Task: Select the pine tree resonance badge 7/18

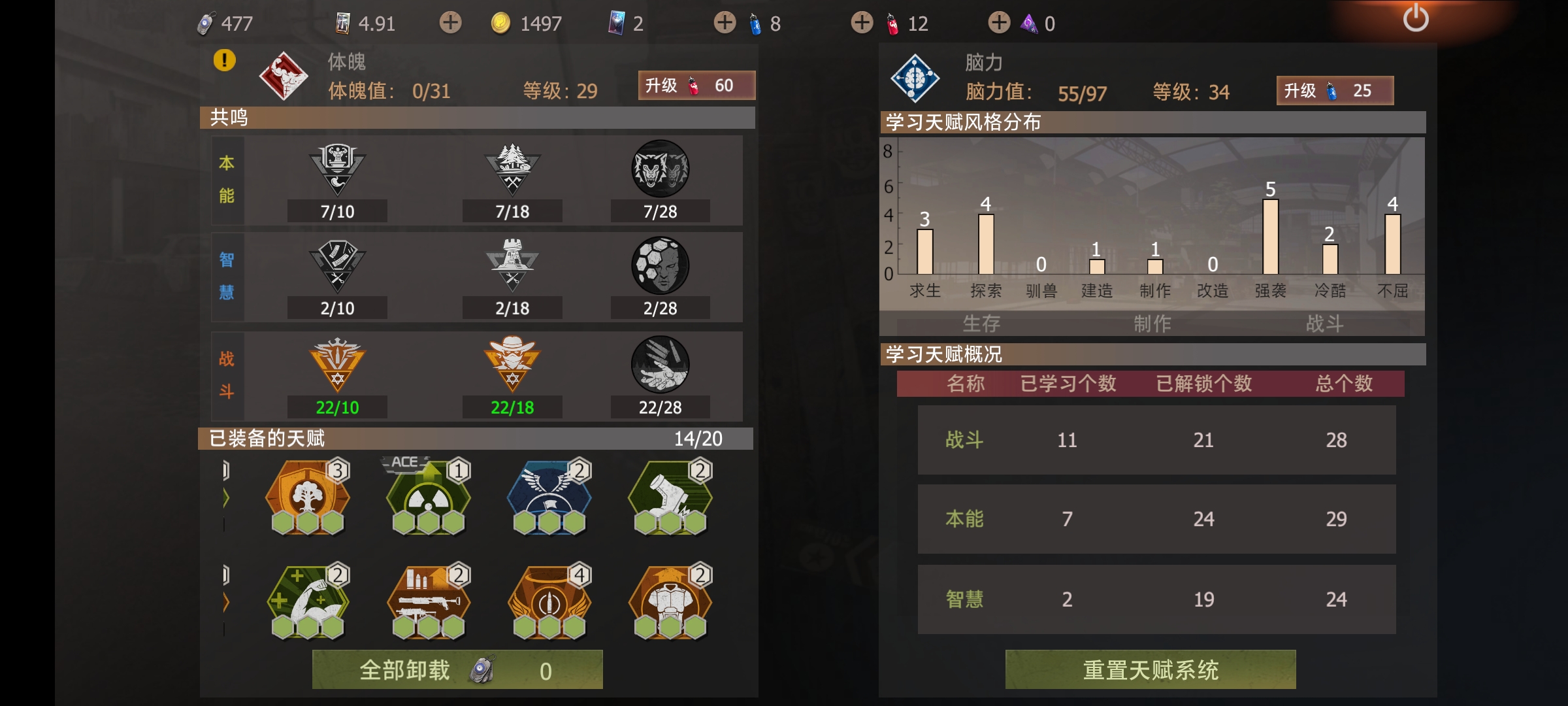Action: (x=512, y=169)
